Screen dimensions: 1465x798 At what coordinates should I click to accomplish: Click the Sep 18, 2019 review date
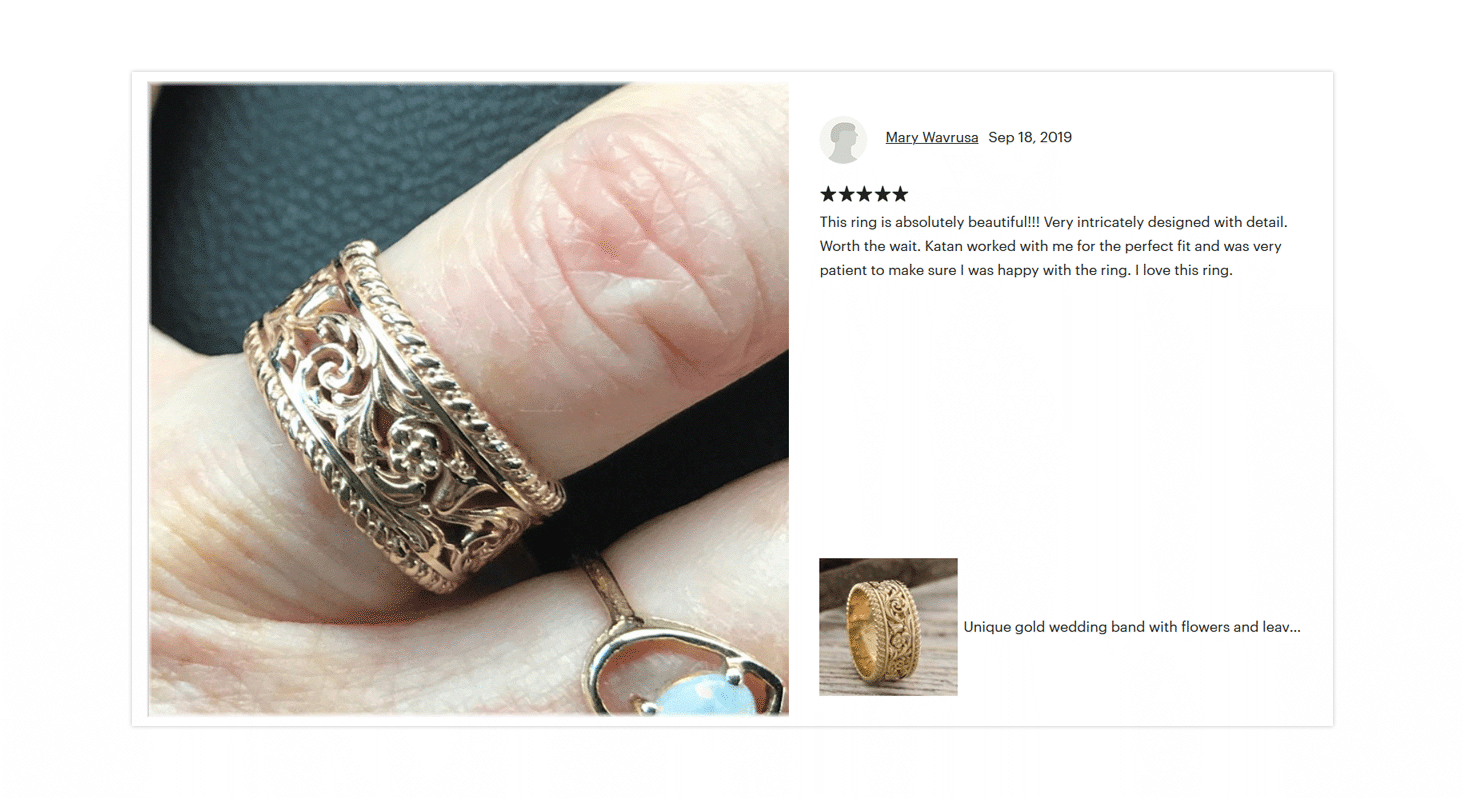pyautogui.click(x=1030, y=138)
